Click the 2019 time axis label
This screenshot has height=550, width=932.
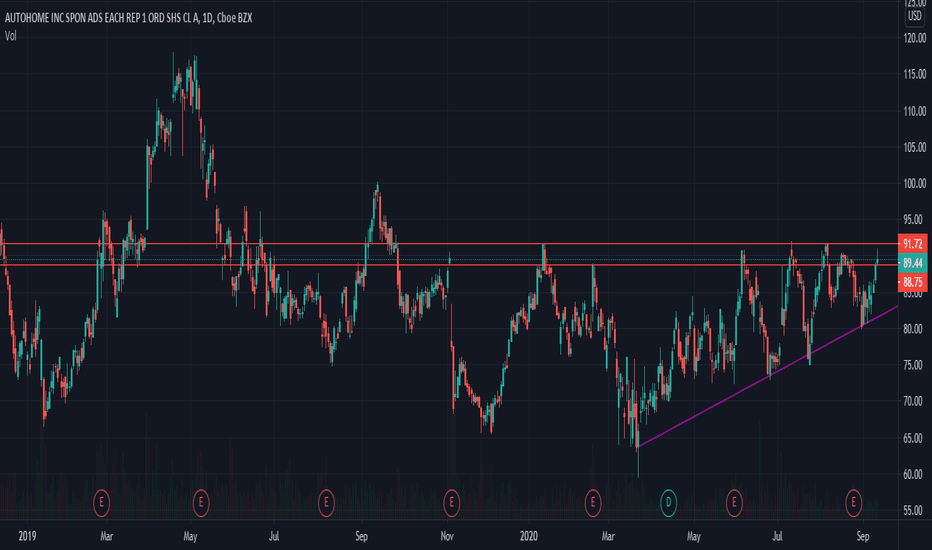pos(27,536)
